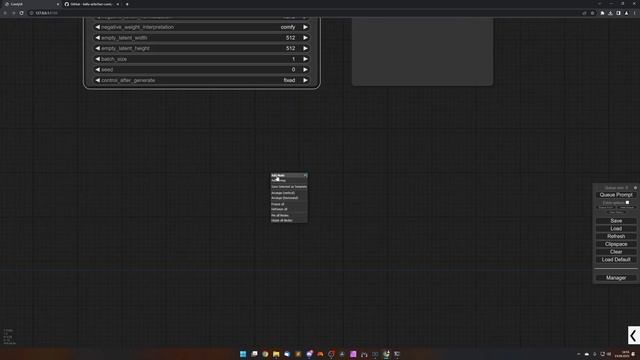The image size is (640, 360).
Task: Decrease batch_size with left arrow
Action: click(98, 59)
